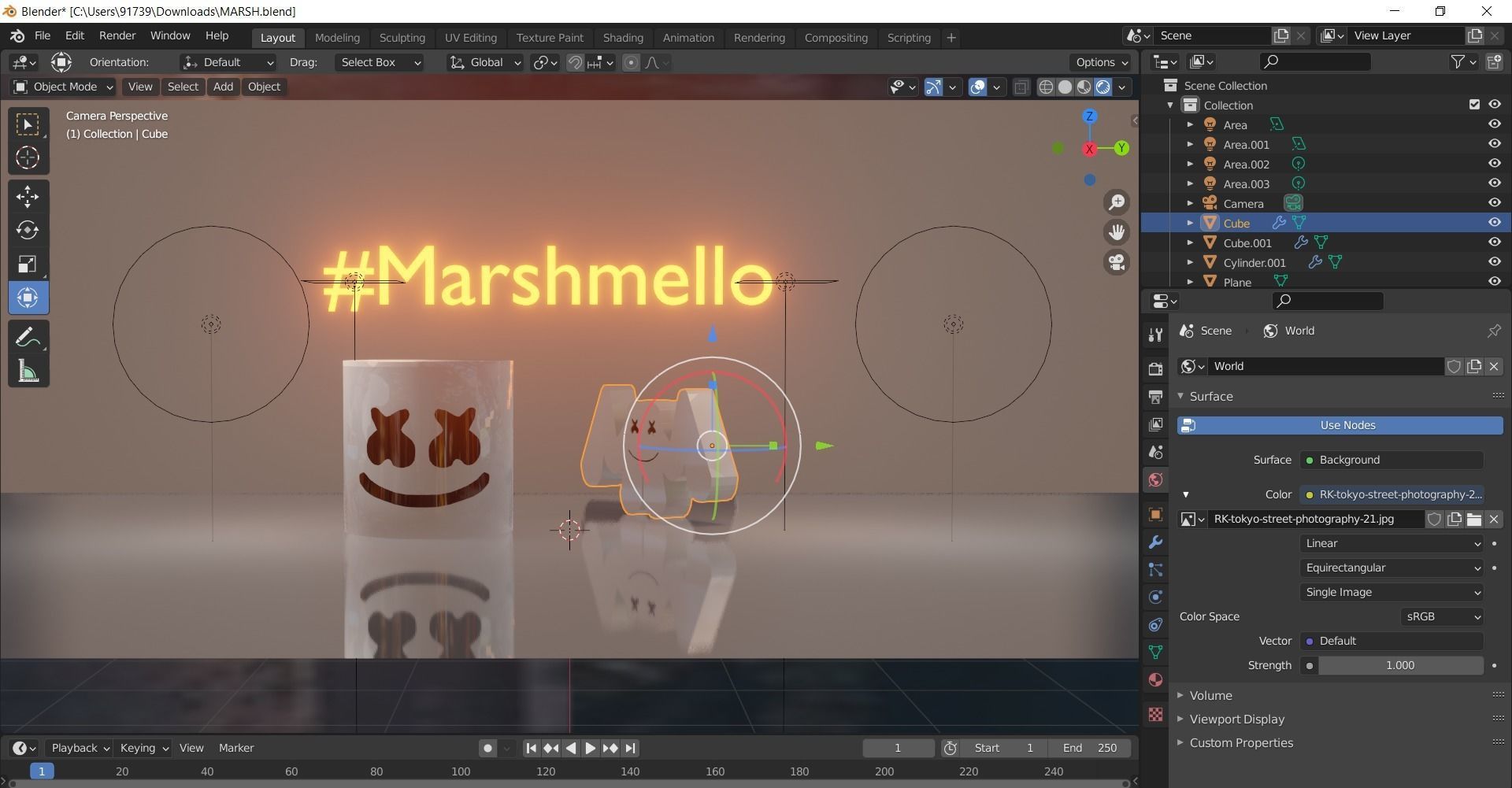This screenshot has width=1512, height=788.
Task: Open the Scene properties tab
Action: (1155, 452)
